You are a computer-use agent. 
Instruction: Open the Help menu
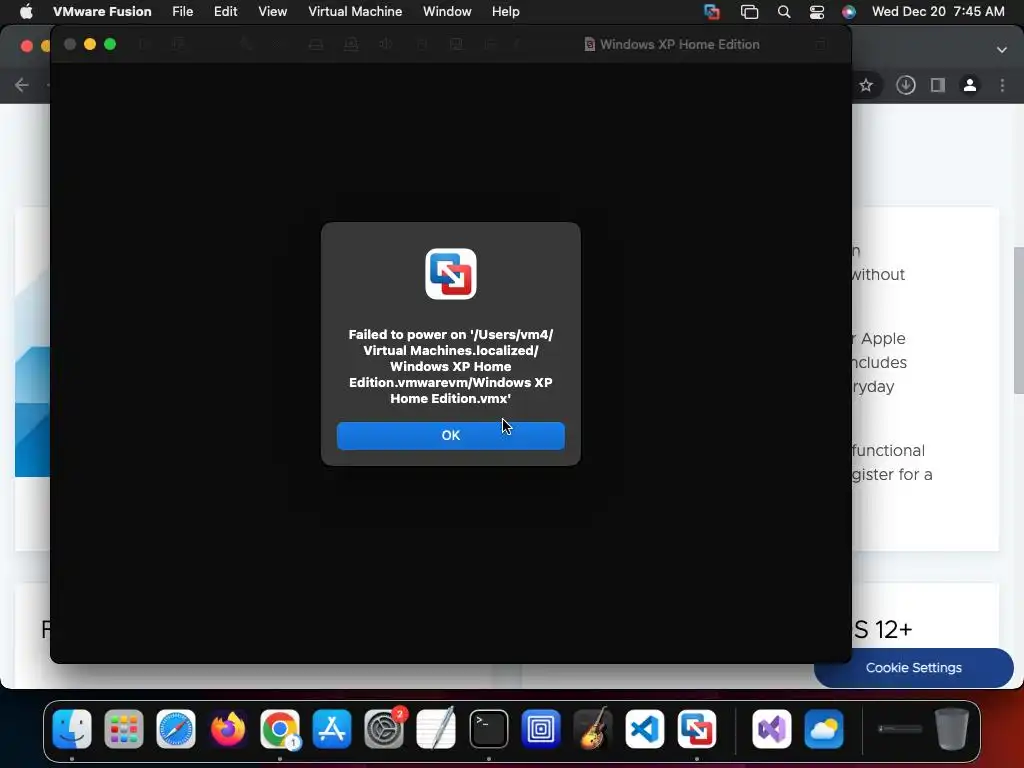(505, 11)
